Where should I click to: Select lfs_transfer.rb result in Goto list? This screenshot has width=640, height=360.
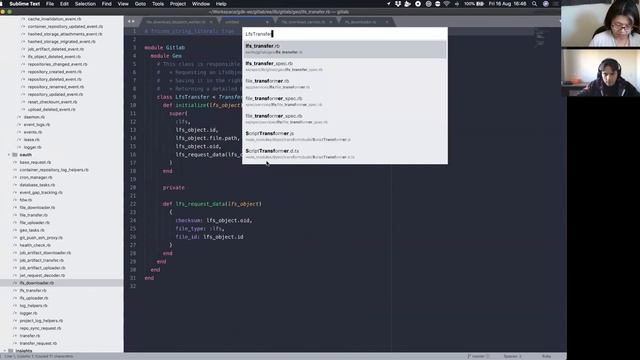point(344,49)
